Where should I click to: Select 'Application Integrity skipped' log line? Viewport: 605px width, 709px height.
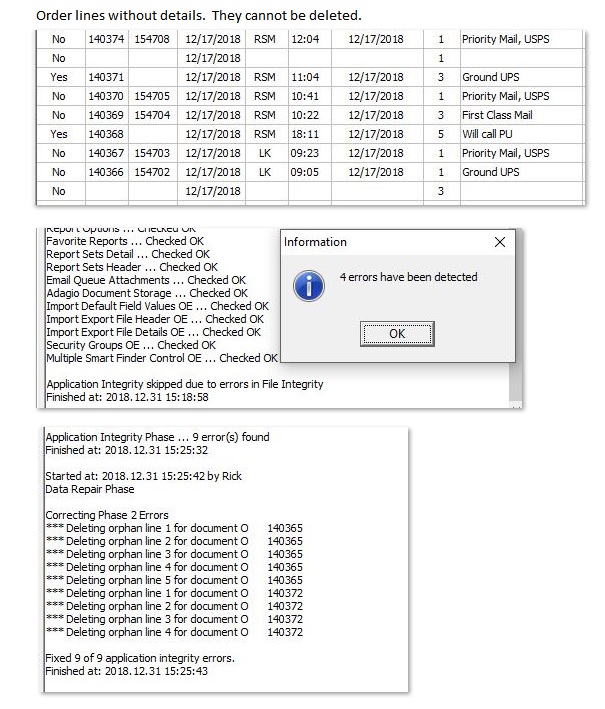click(185, 384)
